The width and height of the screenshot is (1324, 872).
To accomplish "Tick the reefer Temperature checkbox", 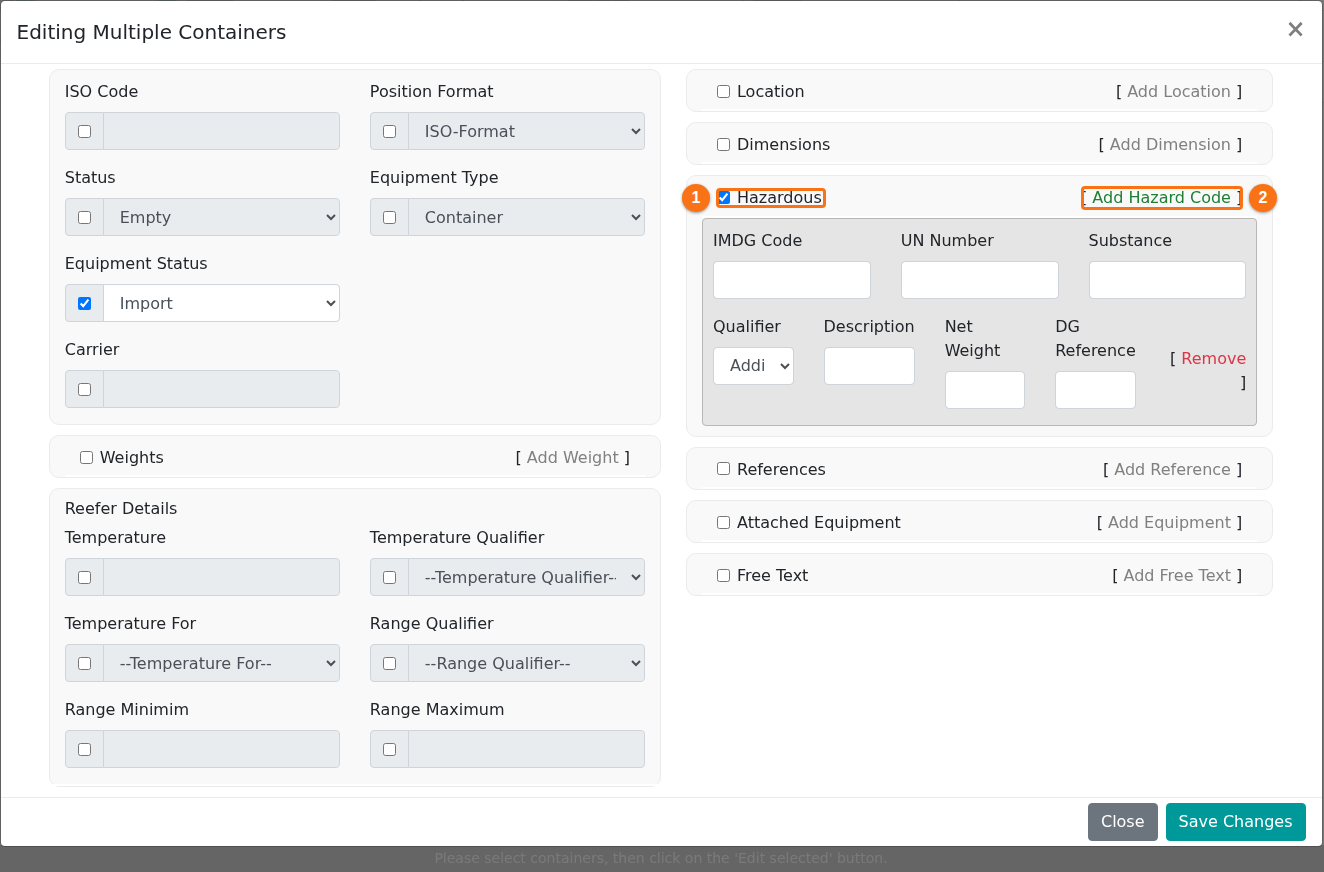I will 84,577.
